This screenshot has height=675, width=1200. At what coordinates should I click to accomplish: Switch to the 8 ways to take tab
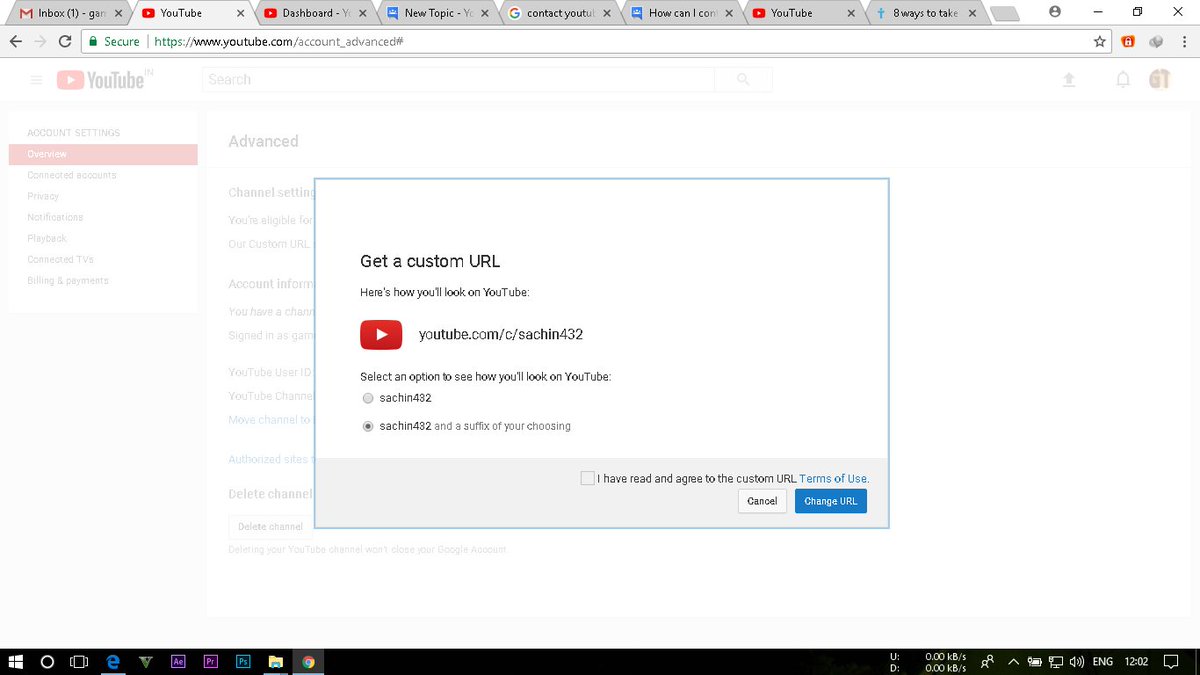(925, 13)
